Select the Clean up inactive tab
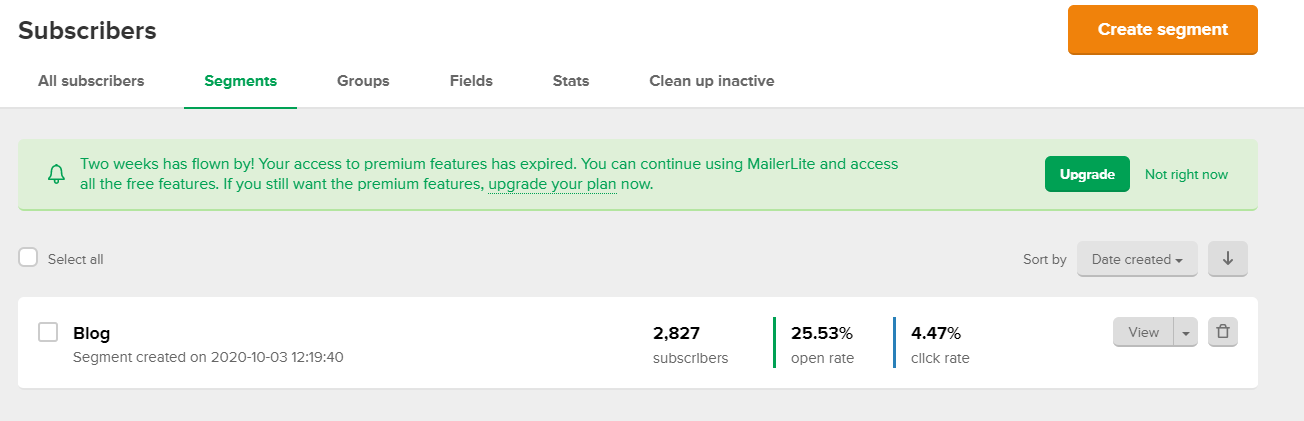This screenshot has width=1304, height=421. tap(711, 81)
